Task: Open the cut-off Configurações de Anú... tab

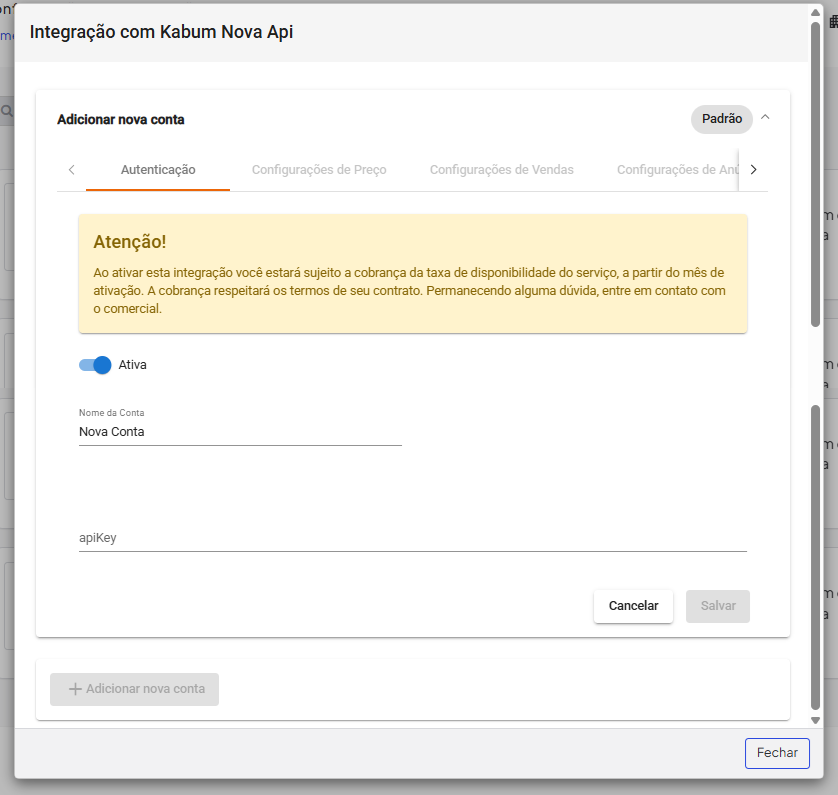Action: (x=678, y=169)
